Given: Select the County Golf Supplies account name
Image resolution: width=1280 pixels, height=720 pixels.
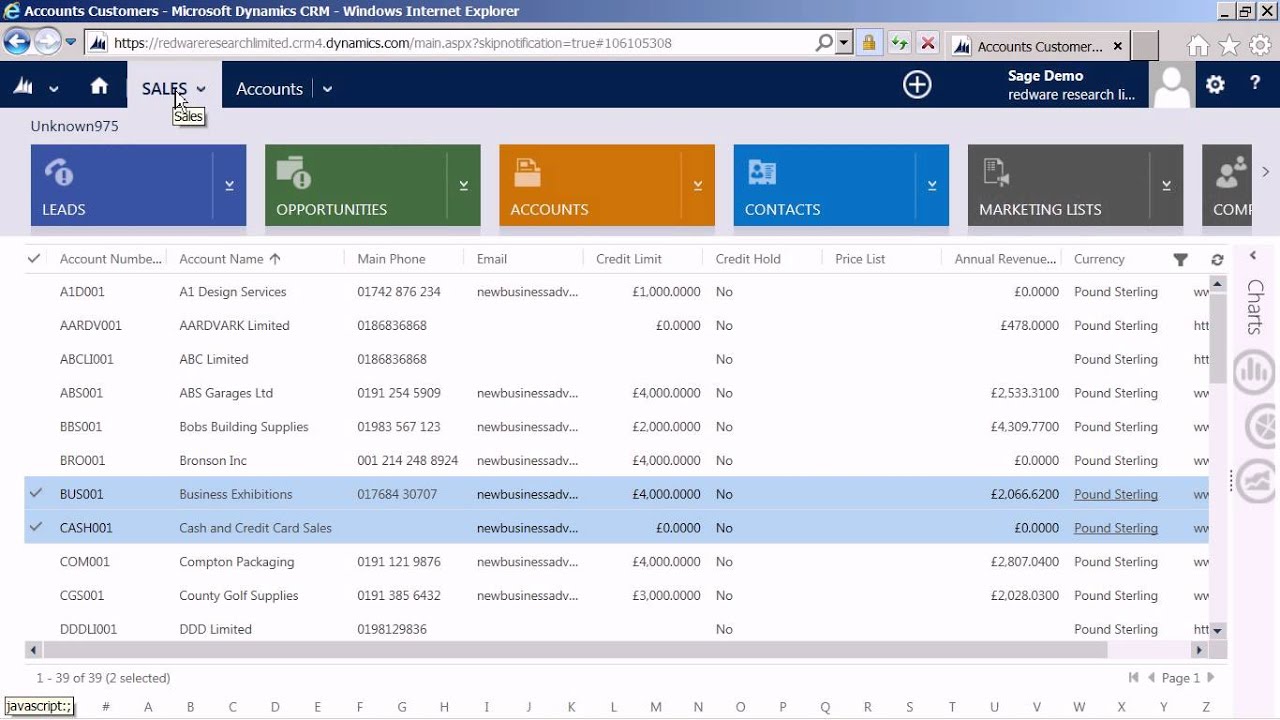Looking at the screenshot, I should [239, 595].
